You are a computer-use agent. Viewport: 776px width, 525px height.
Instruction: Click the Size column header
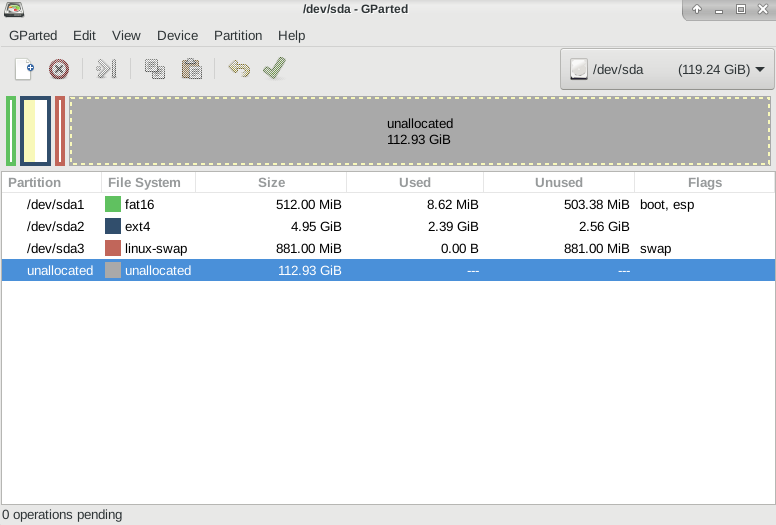pos(271,183)
